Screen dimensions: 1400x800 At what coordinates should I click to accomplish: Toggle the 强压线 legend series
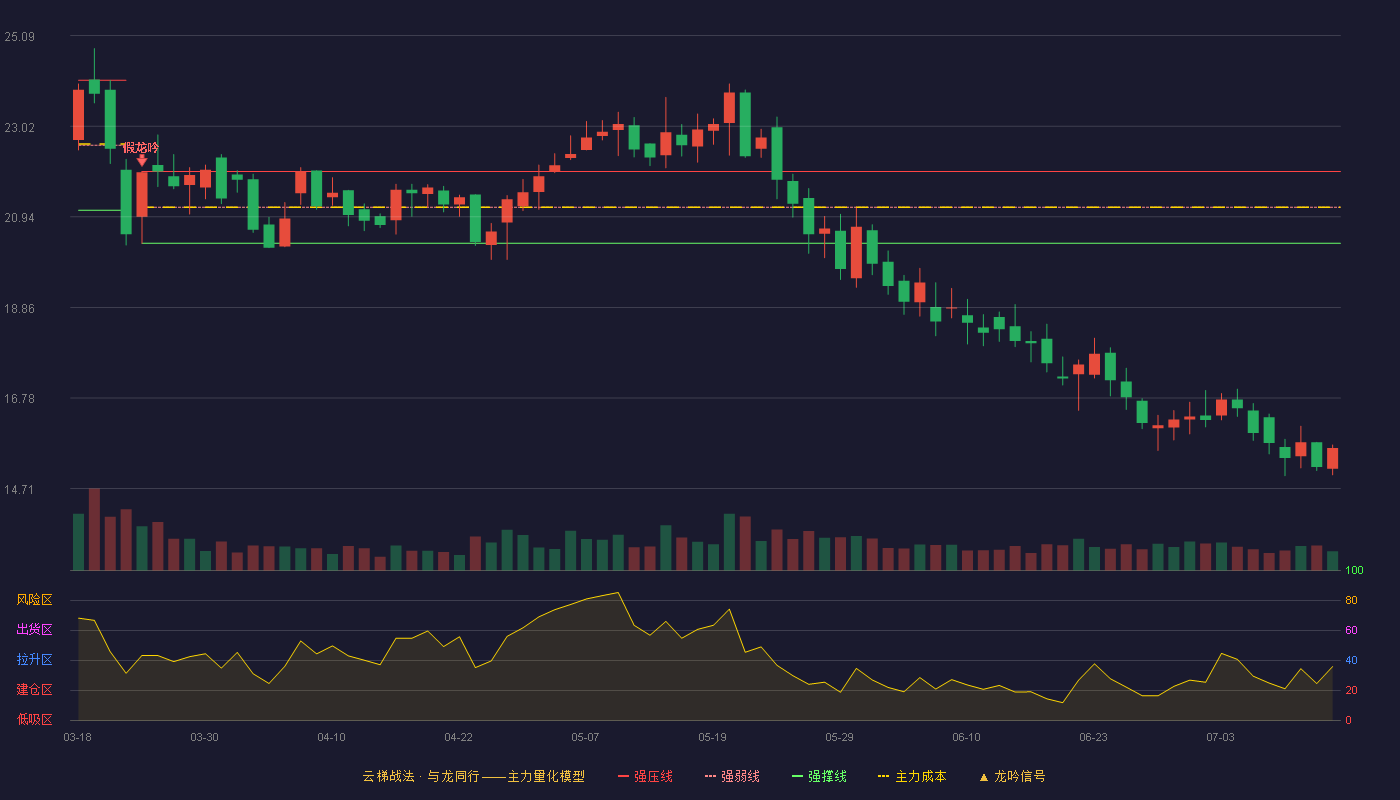click(646, 776)
